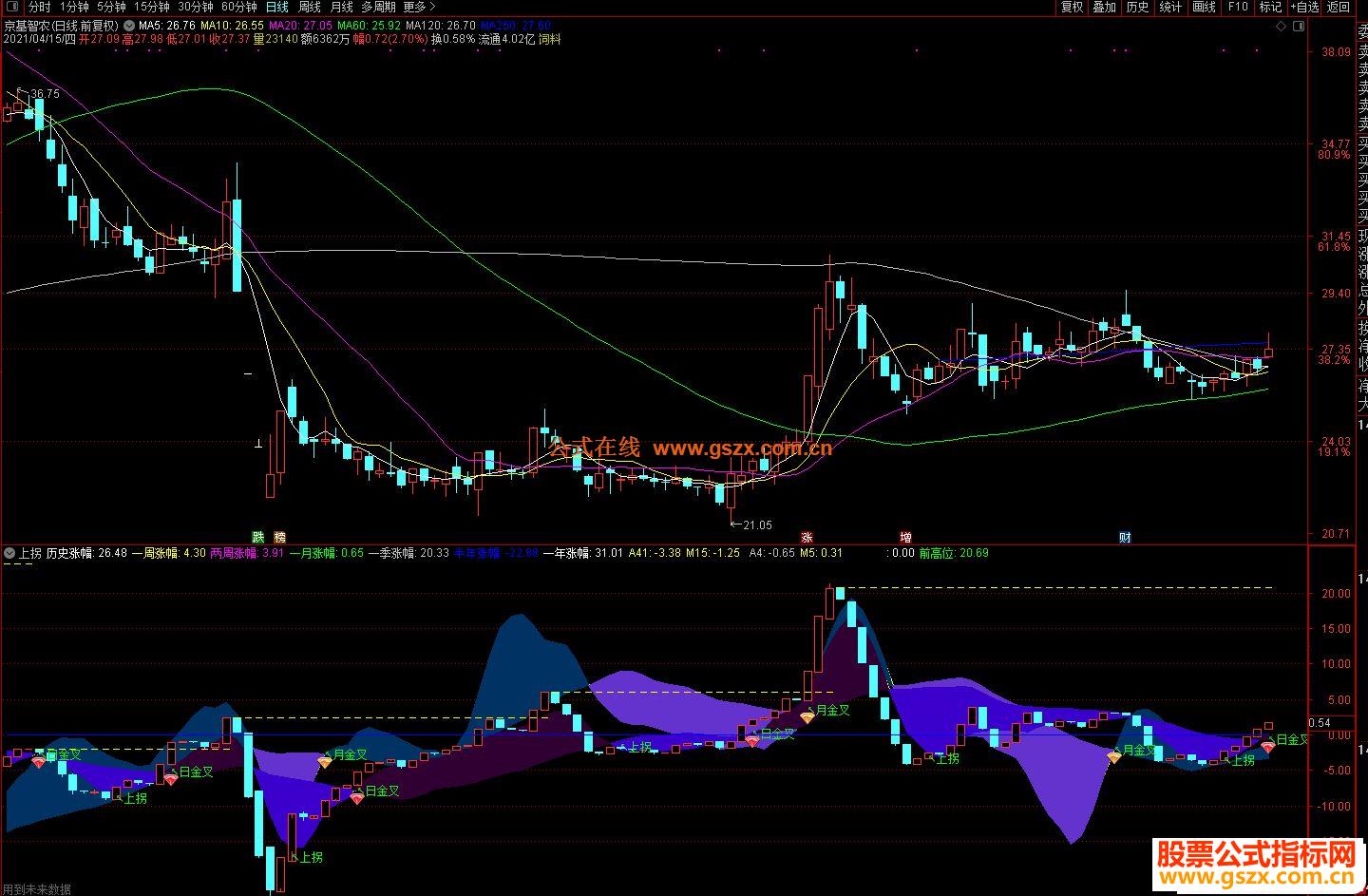Click the 饲料 sector link
This screenshot has height=896, width=1368.
point(549,40)
